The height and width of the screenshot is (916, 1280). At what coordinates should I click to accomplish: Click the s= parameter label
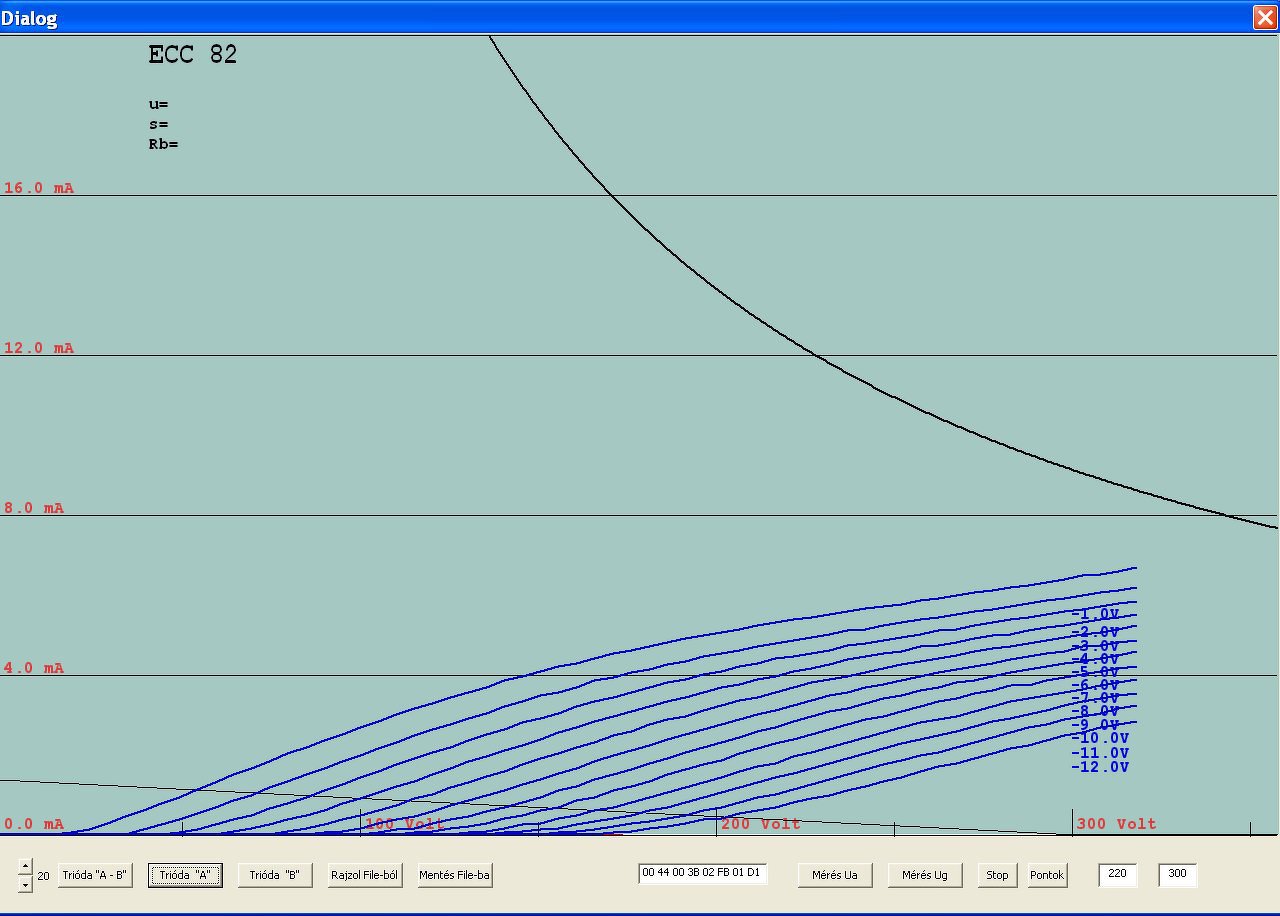[x=158, y=125]
